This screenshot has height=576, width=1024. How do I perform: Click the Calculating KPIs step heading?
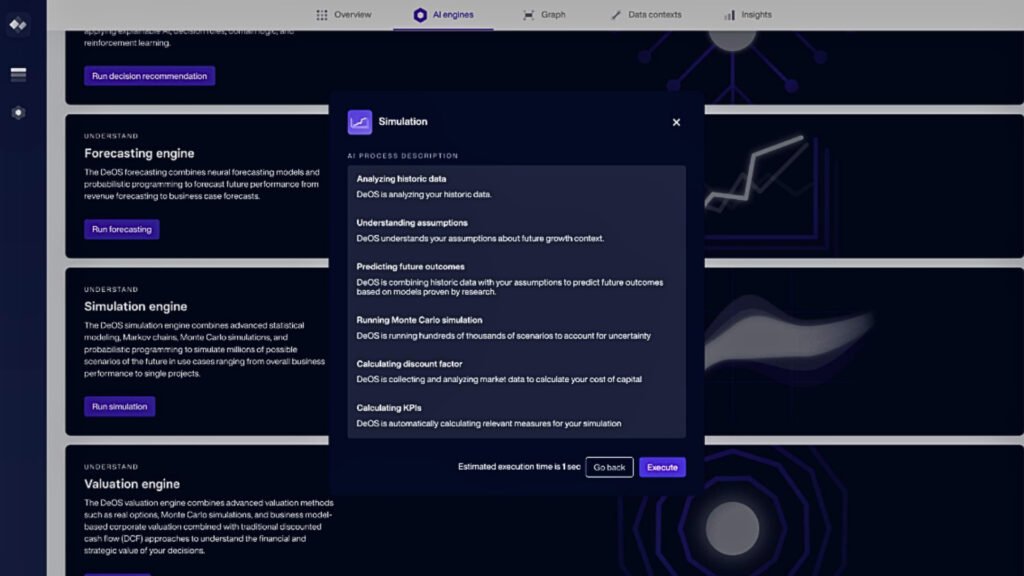coord(391,408)
